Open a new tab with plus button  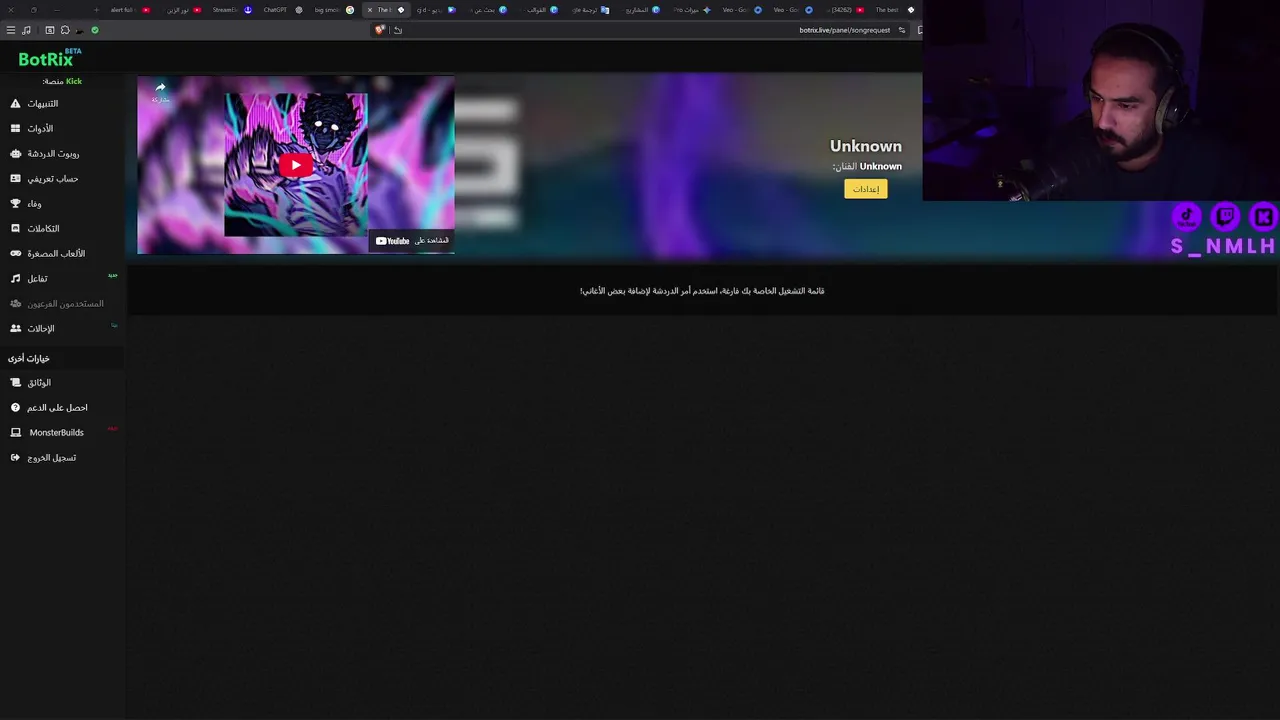(x=96, y=10)
